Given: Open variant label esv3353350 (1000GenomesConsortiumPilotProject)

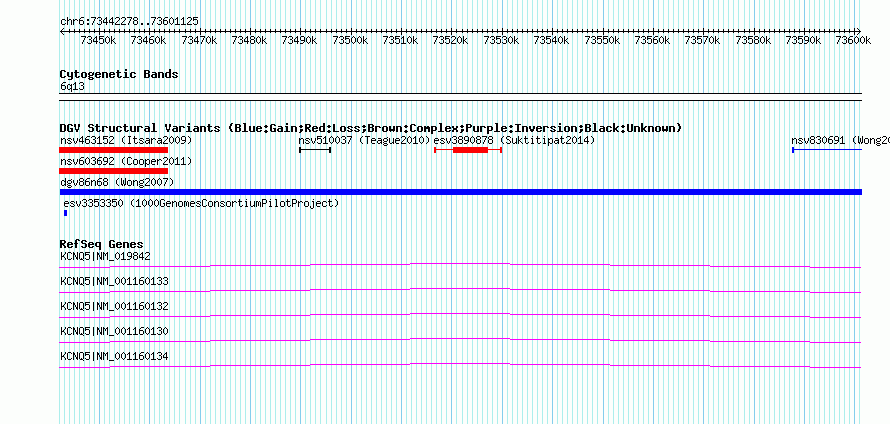Looking at the screenshot, I should click(x=201, y=203).
